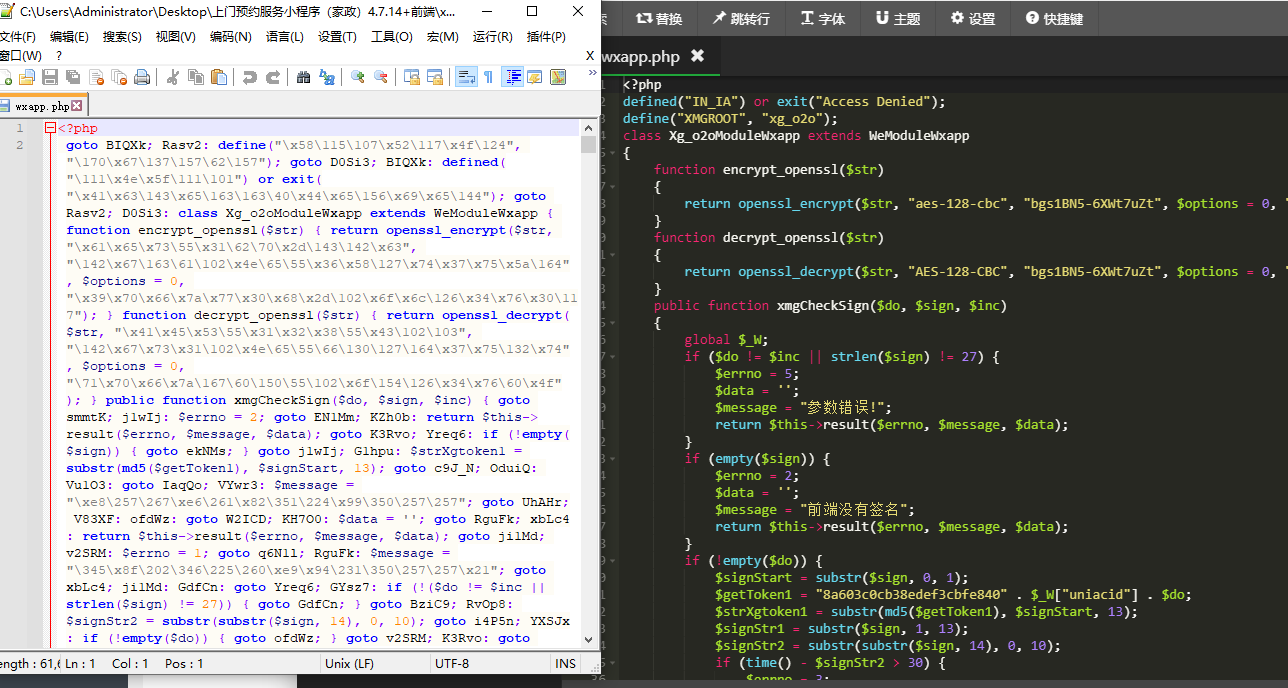Click 设置 settings button in dark editor
The width and height of the screenshot is (1288, 688).
(973, 18)
